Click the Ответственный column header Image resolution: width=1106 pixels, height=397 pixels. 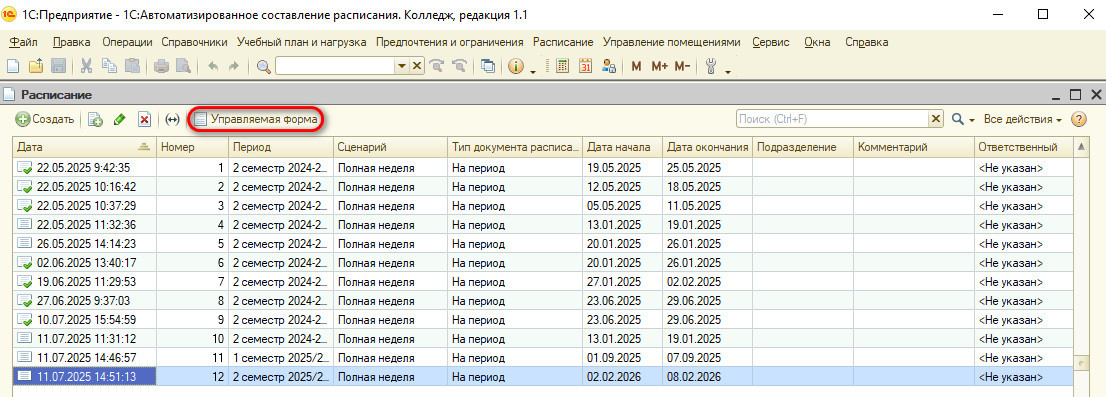point(1023,147)
